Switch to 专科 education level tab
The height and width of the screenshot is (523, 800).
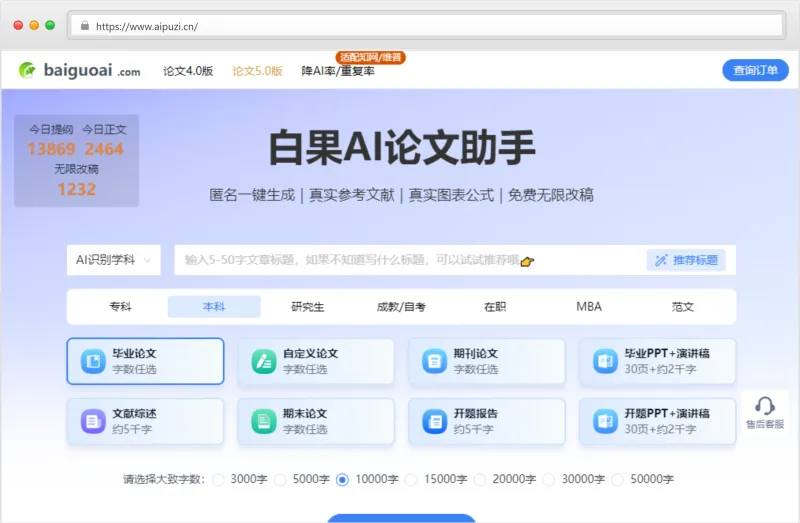tap(120, 307)
